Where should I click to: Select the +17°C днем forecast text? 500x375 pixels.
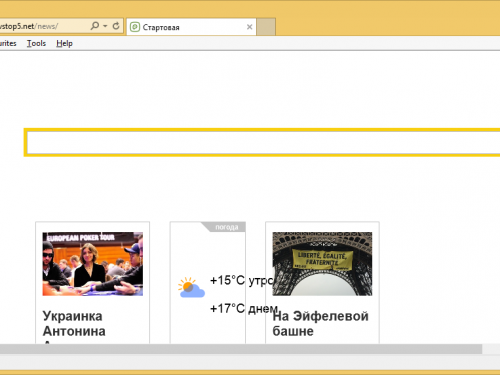coord(244,309)
